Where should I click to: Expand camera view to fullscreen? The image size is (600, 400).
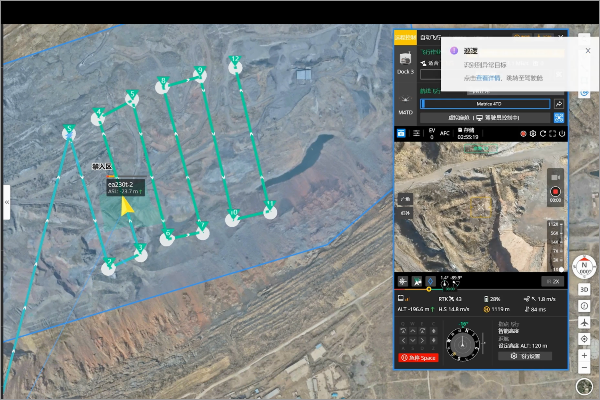[x=552, y=134]
